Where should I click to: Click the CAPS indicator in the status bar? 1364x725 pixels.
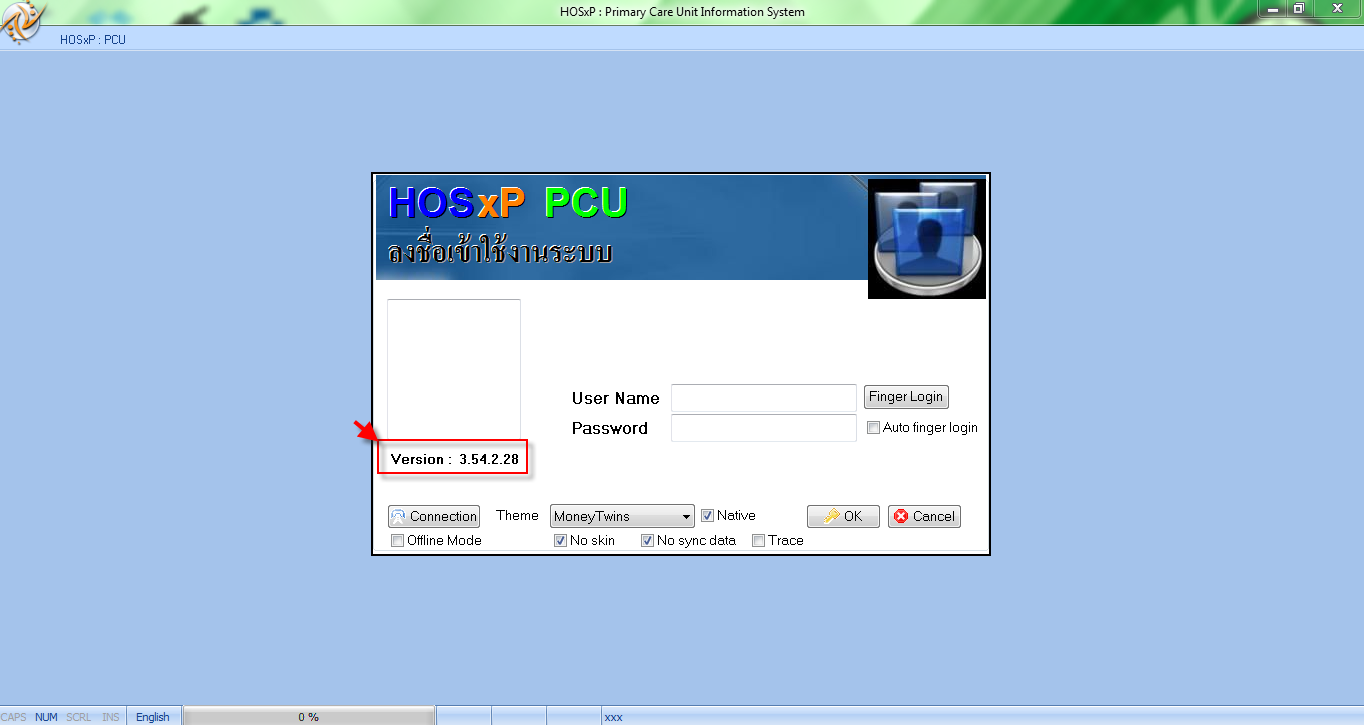[13, 716]
